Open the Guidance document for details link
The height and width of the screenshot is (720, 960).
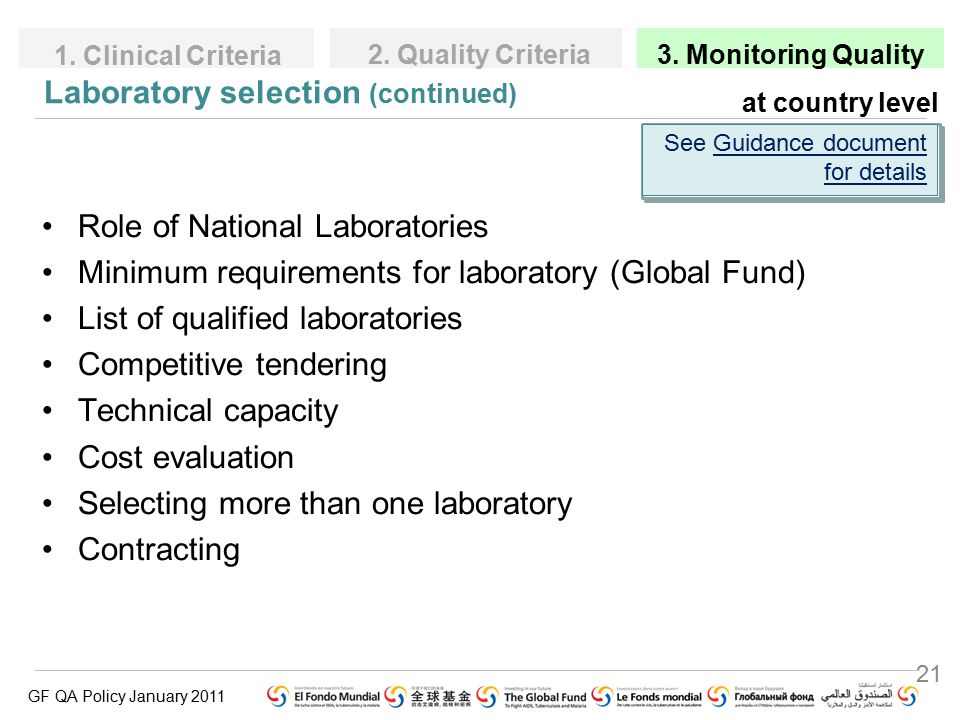point(820,157)
